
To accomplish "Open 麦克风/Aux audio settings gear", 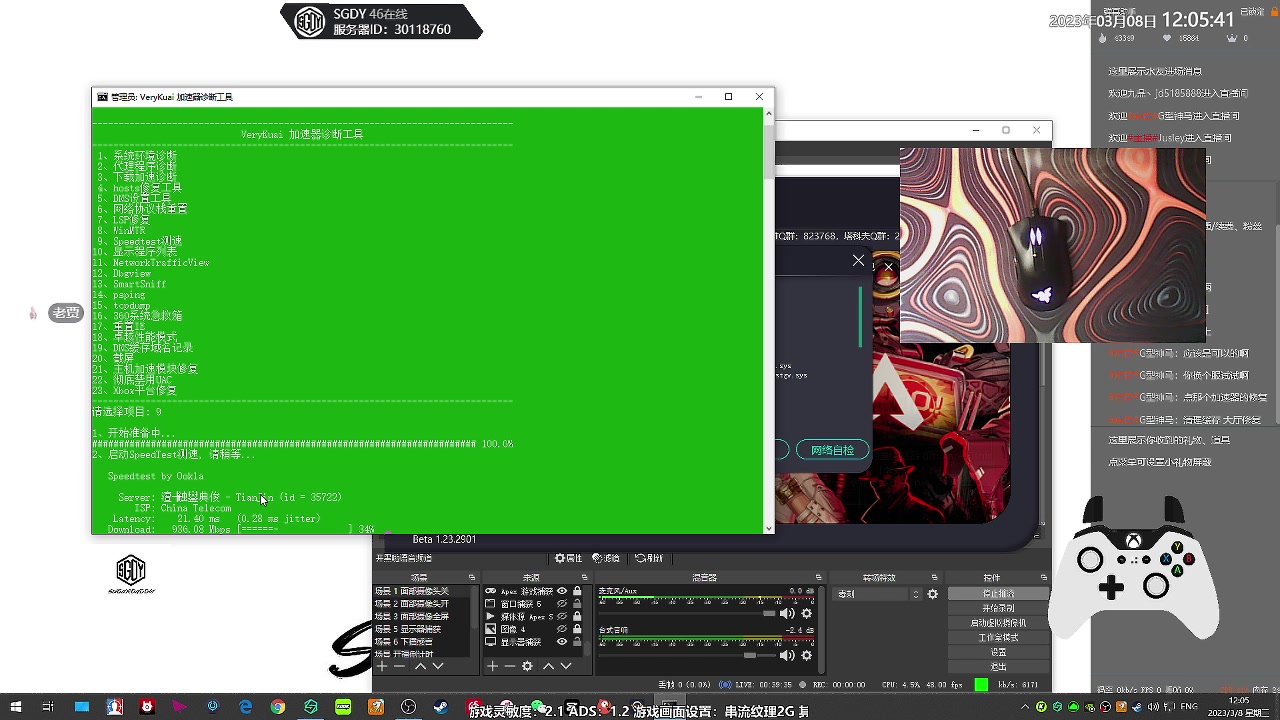I will (x=807, y=614).
